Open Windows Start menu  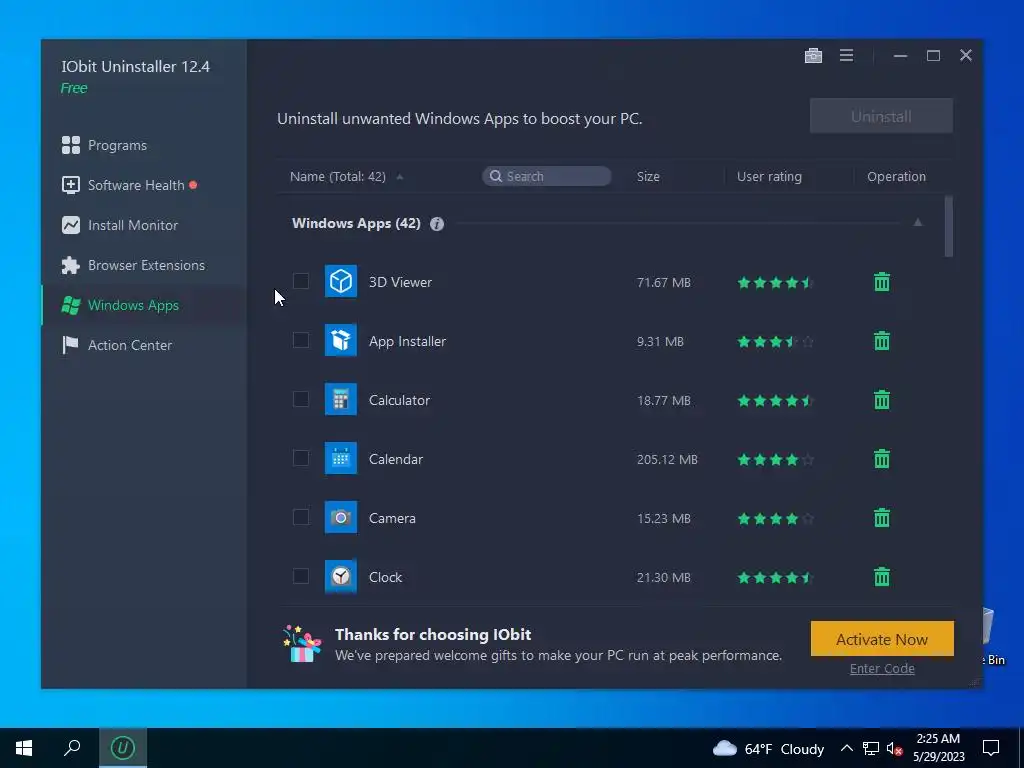pyautogui.click(x=24, y=748)
